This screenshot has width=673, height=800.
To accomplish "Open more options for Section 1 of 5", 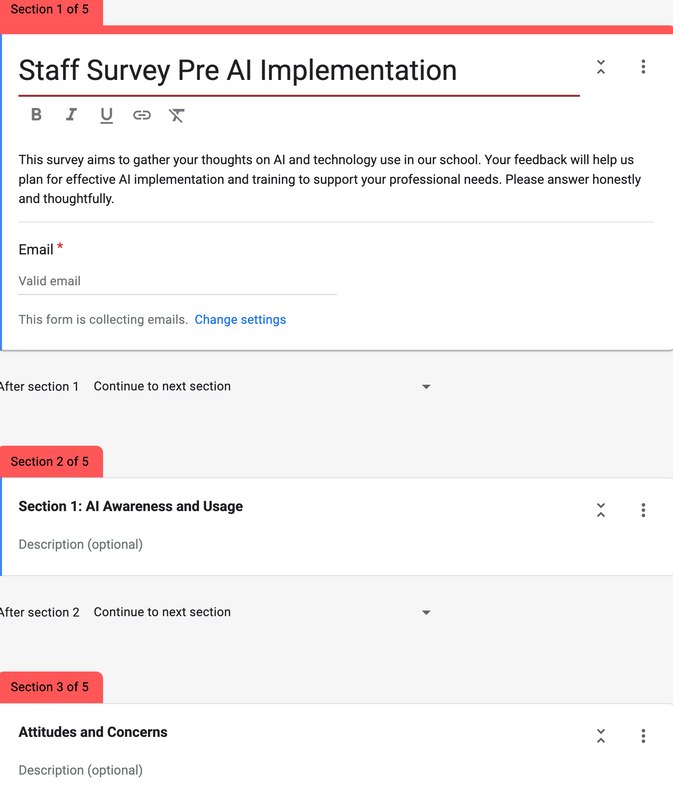I will [x=643, y=67].
